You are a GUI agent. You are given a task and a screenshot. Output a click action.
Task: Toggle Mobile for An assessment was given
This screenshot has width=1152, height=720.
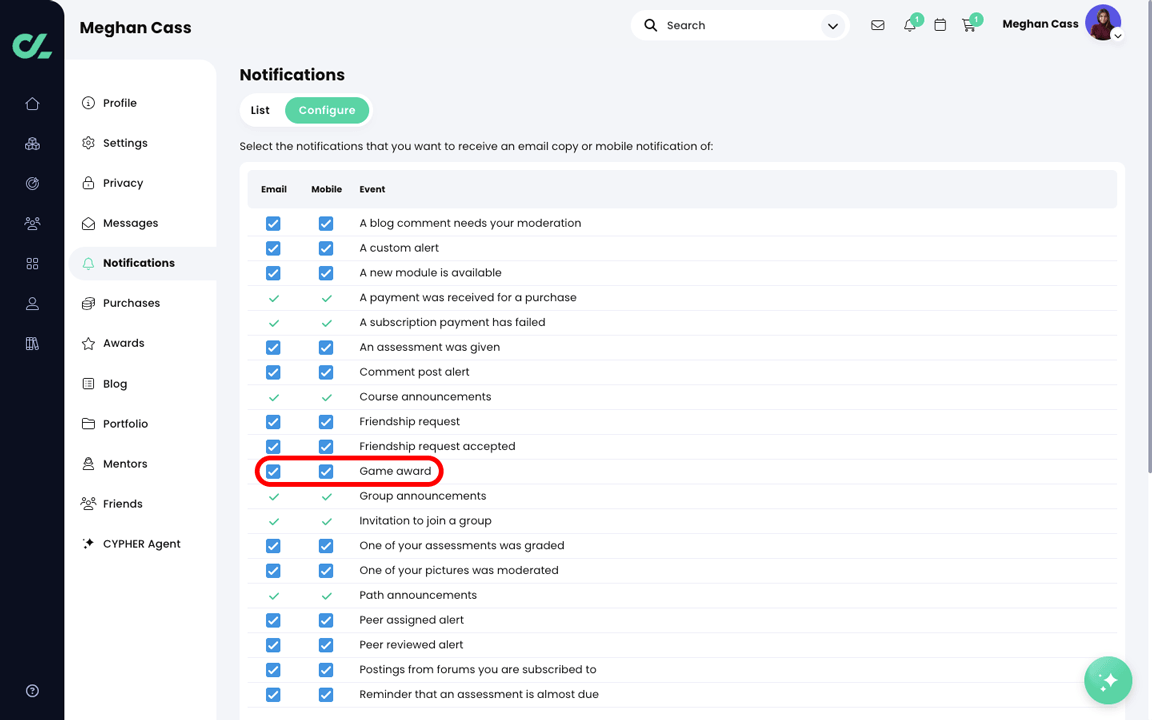coord(326,348)
